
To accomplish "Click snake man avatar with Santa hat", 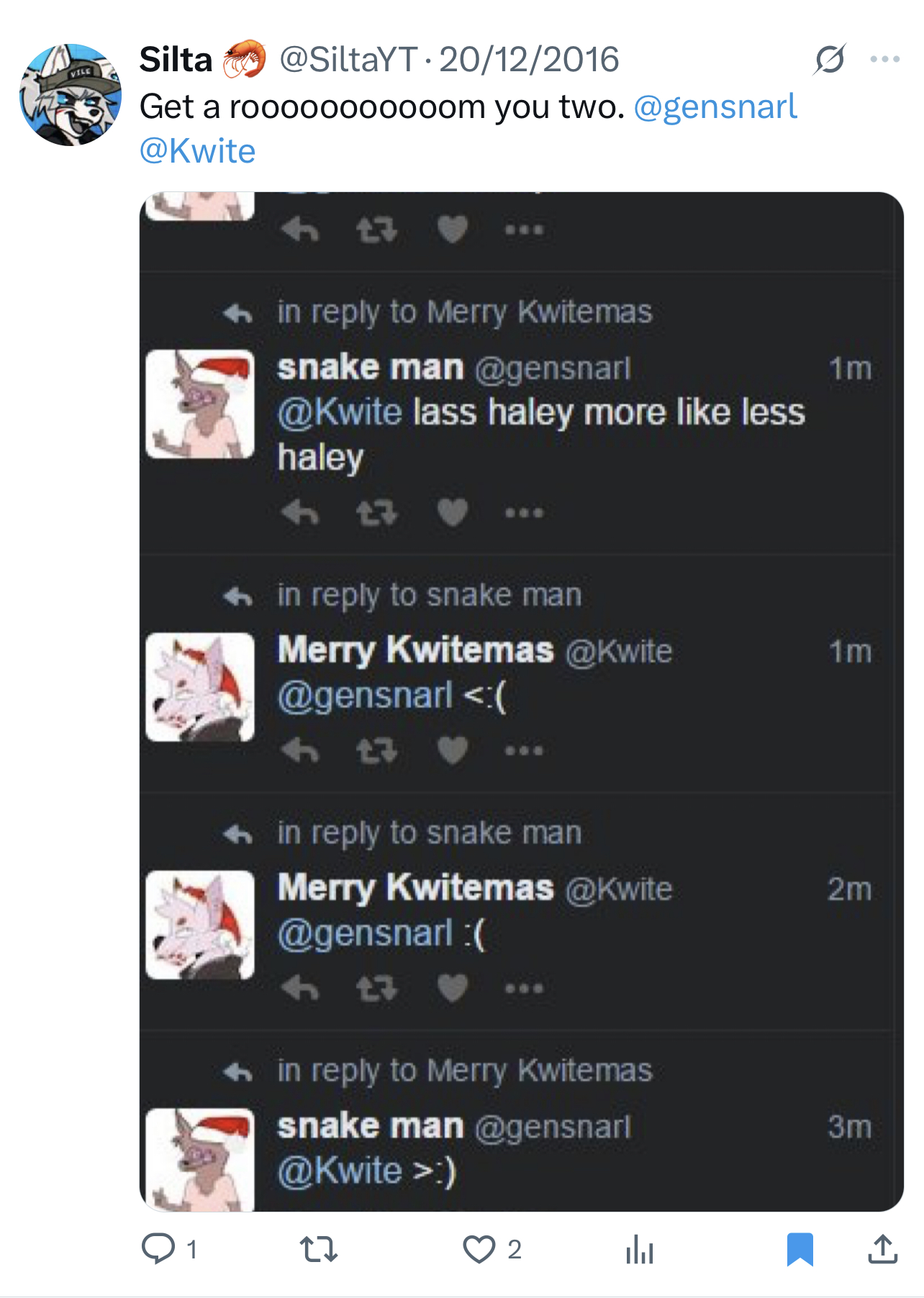I will (x=200, y=404).
